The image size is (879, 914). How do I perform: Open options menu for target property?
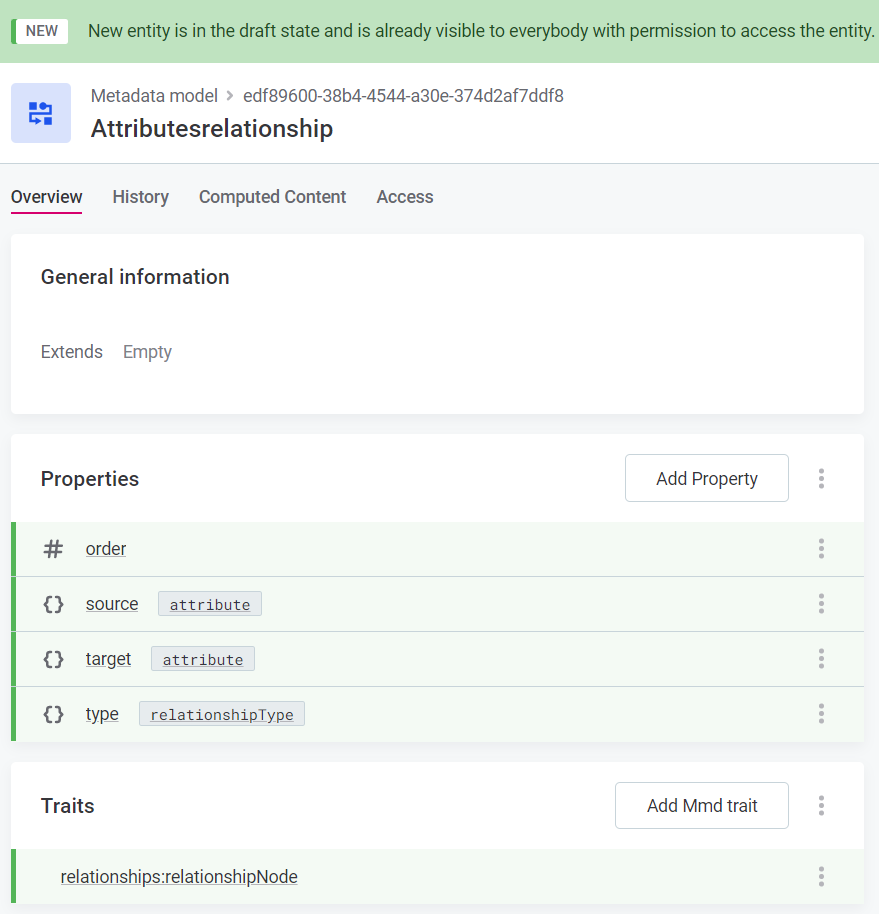pyautogui.click(x=821, y=659)
